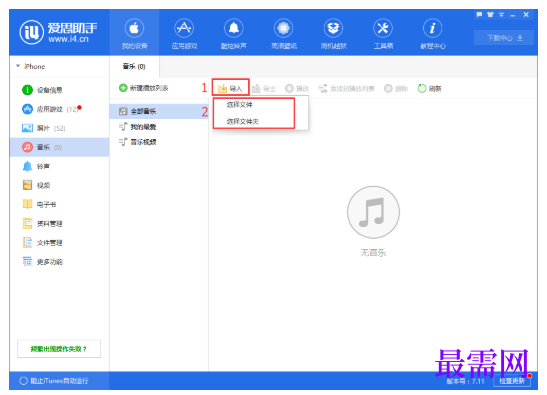
Task: Select 文件管理 in the sidebar
Action: 60,243
